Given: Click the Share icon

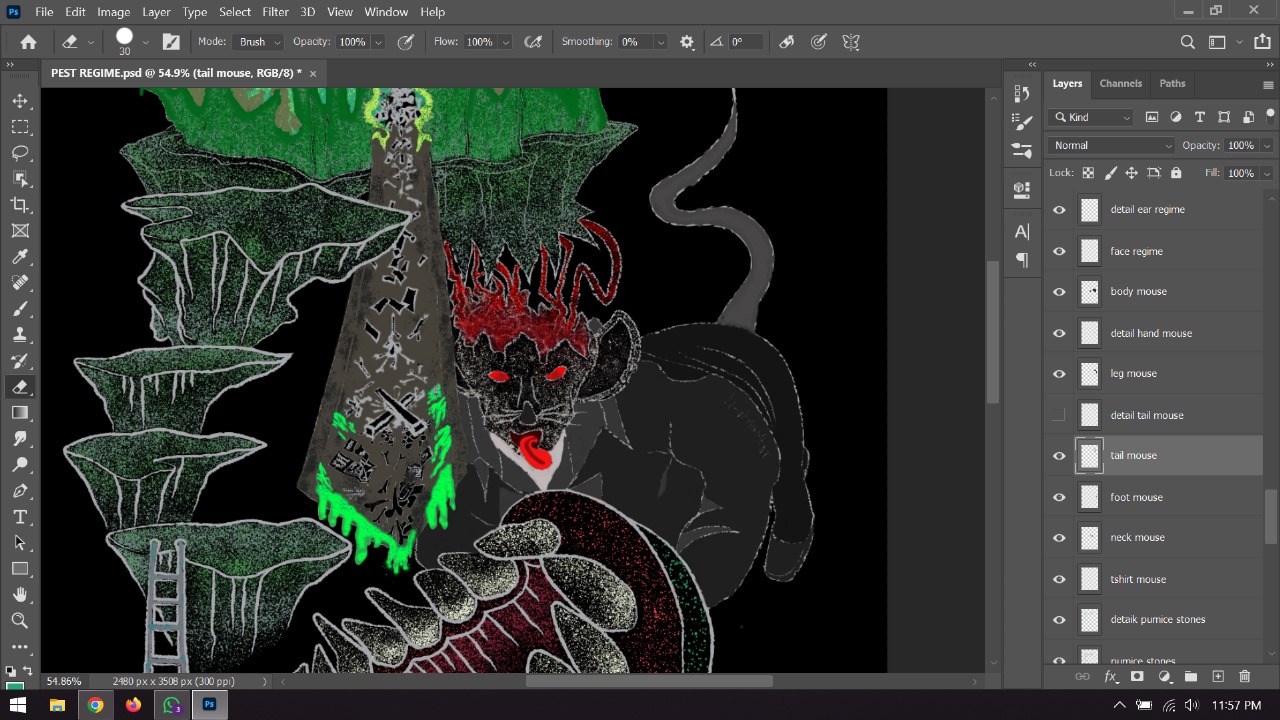Looking at the screenshot, I should (x=1262, y=42).
